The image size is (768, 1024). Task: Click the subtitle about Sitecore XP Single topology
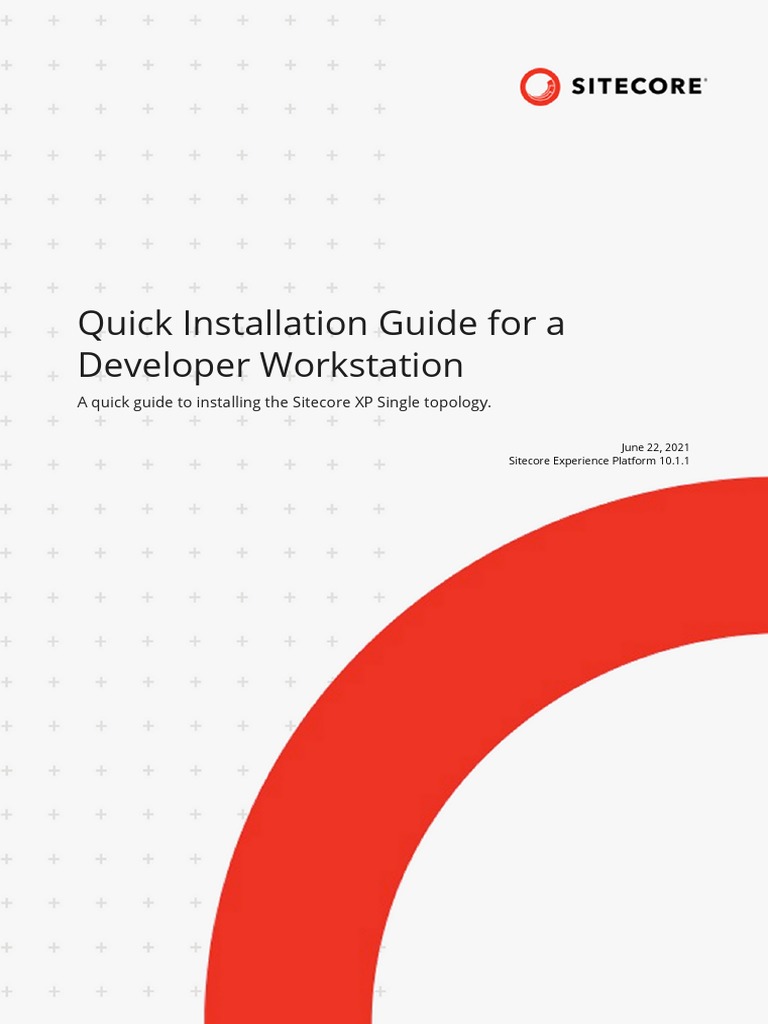click(284, 402)
